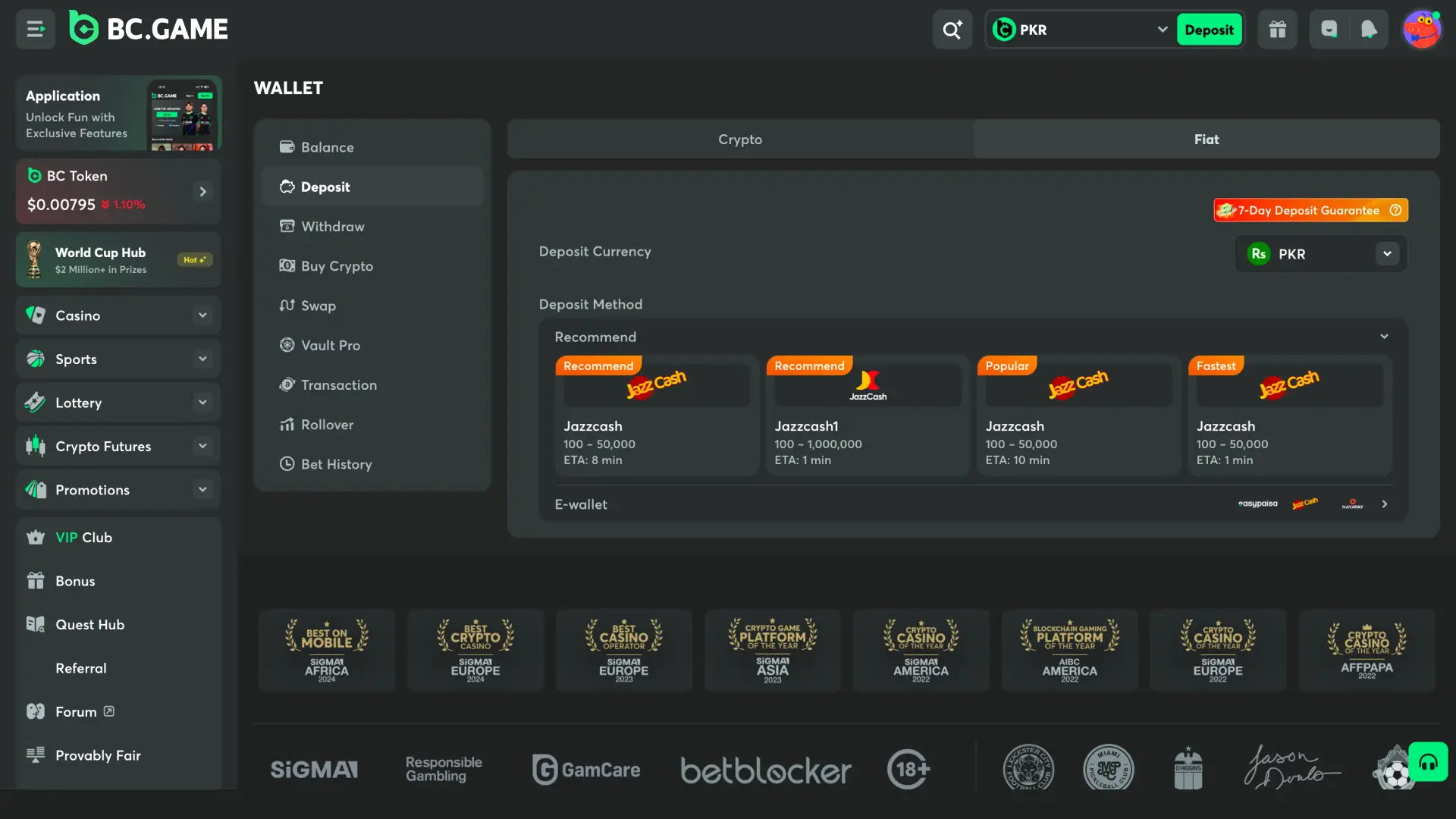
Task: Open the PKR header currency dropdown
Action: 1081,30
